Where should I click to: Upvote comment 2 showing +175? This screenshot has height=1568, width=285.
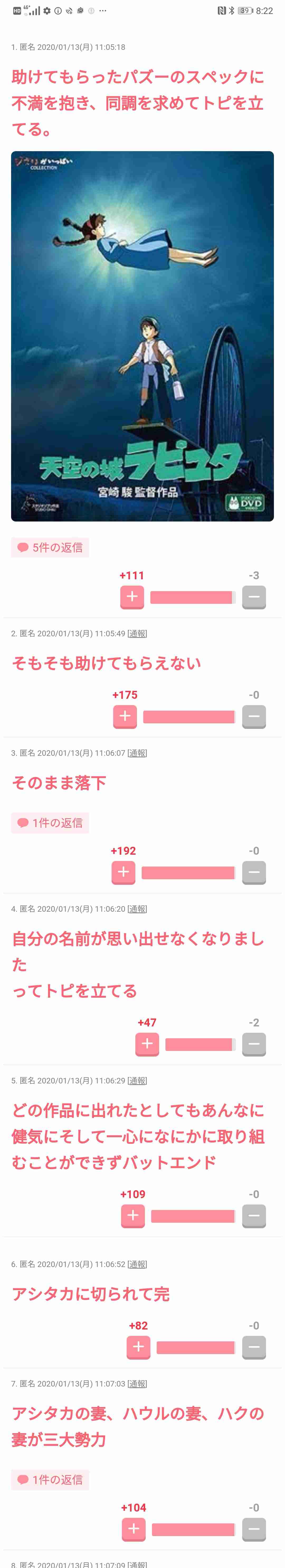tap(125, 716)
